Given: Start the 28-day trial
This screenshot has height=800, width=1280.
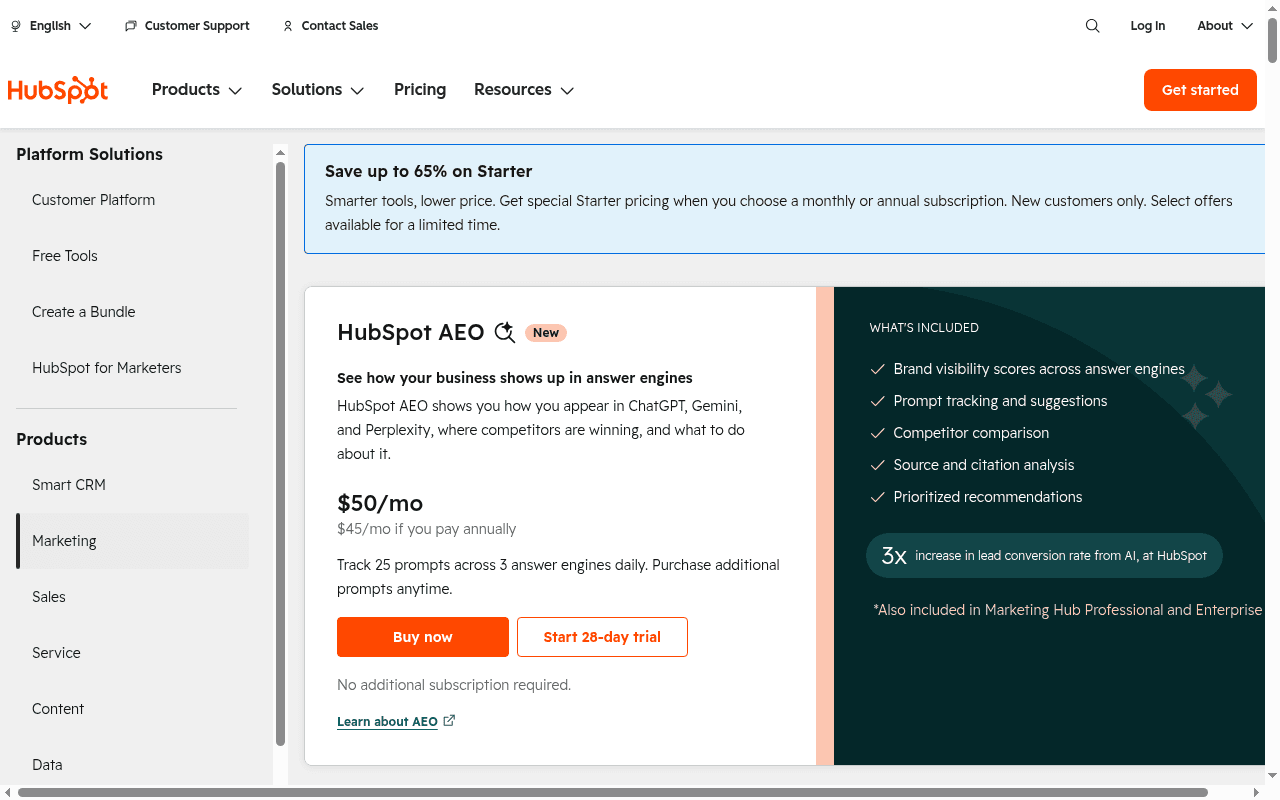Looking at the screenshot, I should (602, 637).
